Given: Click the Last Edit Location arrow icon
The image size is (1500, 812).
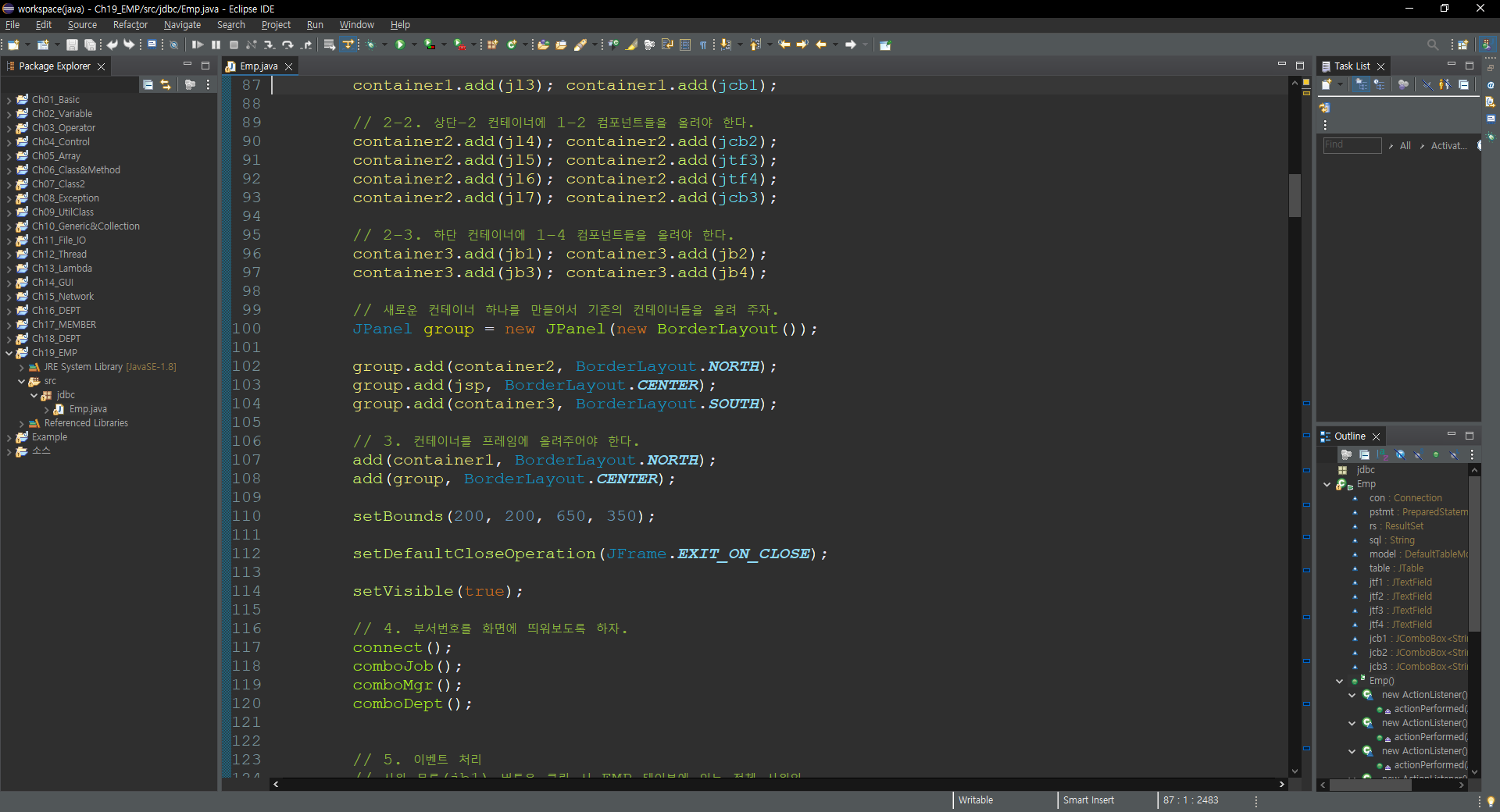Looking at the screenshot, I should [x=784, y=45].
